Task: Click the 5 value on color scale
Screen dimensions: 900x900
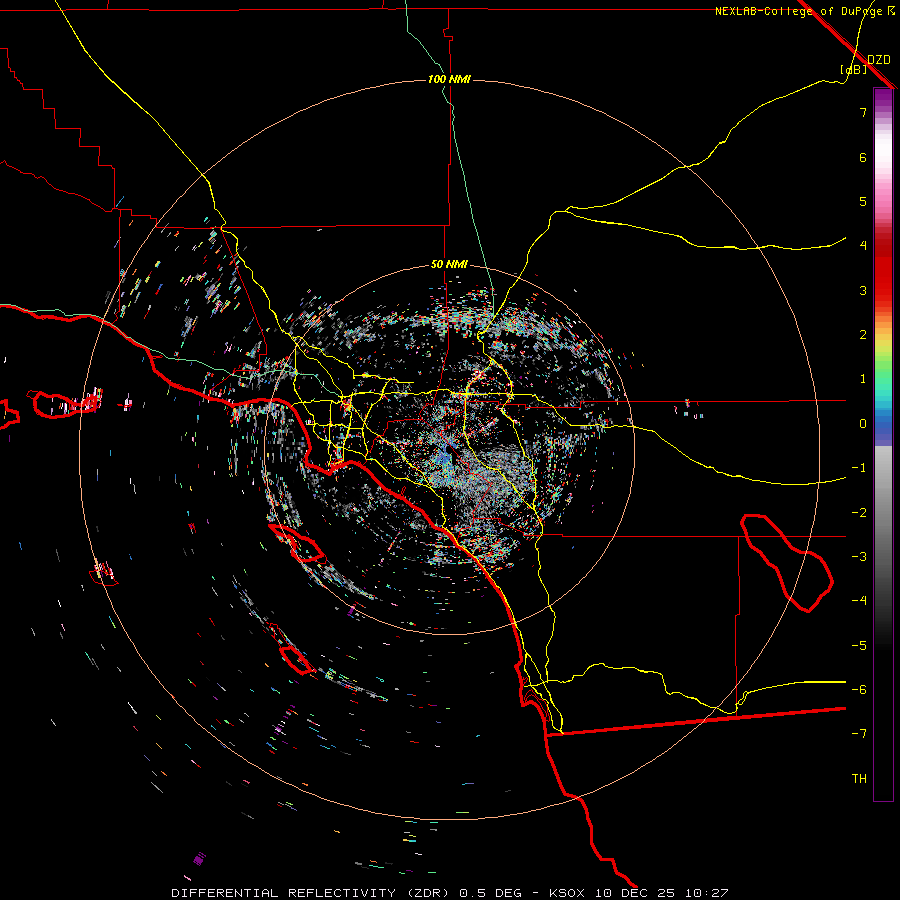Action: [x=863, y=201]
